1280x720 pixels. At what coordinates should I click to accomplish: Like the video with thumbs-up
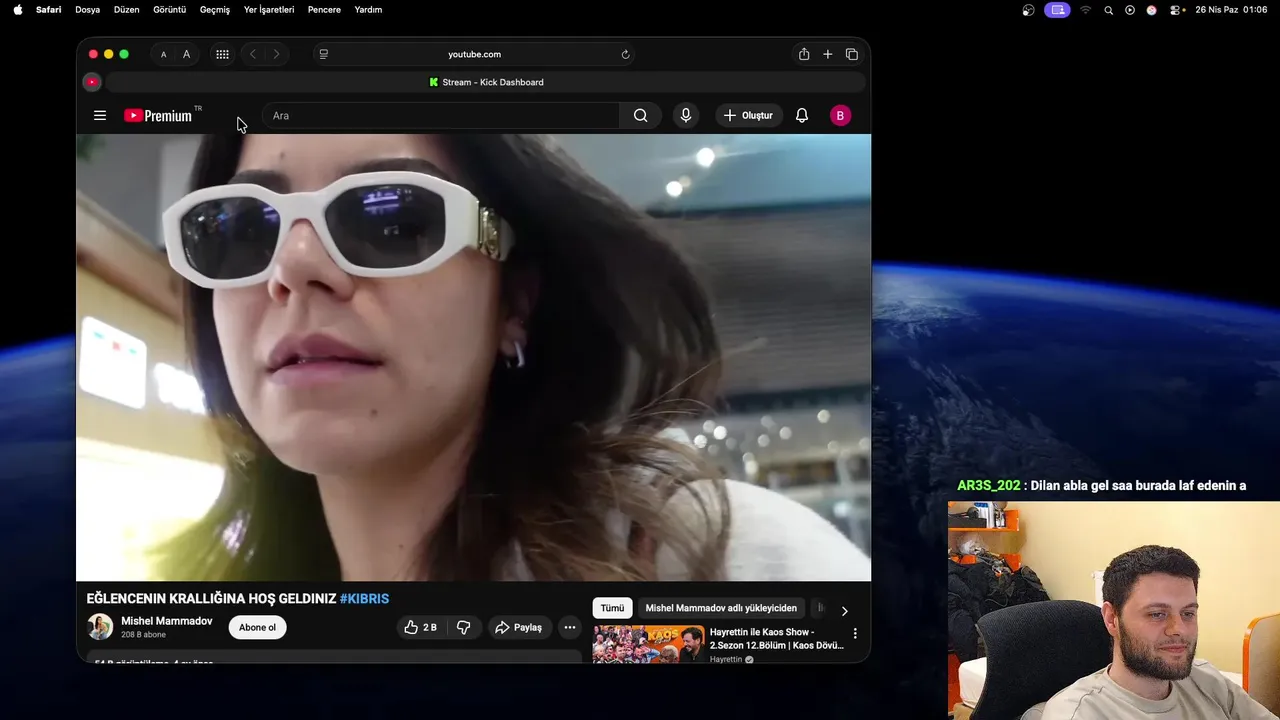point(420,627)
